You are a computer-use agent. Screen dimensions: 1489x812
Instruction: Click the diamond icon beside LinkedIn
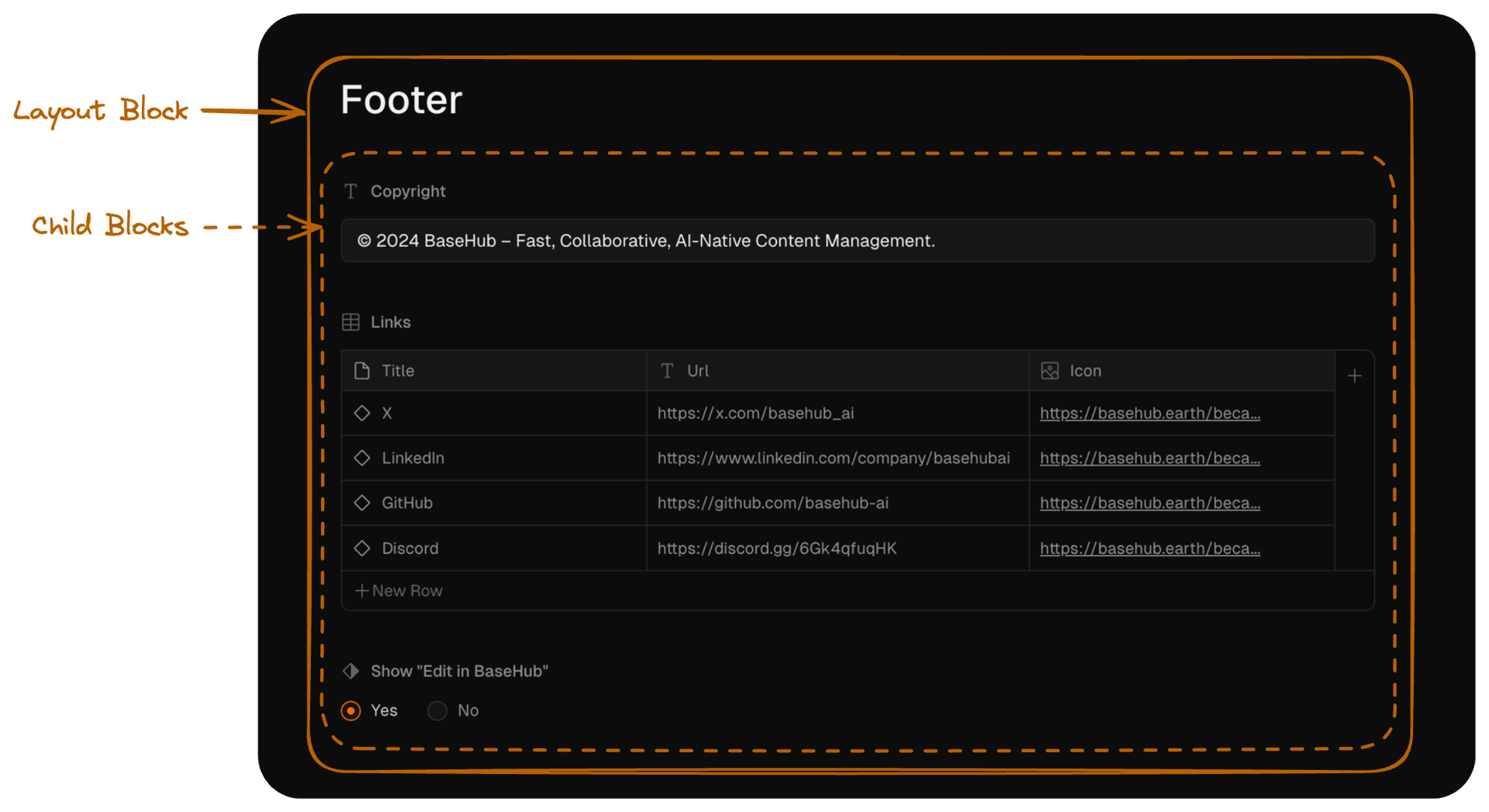click(x=362, y=458)
